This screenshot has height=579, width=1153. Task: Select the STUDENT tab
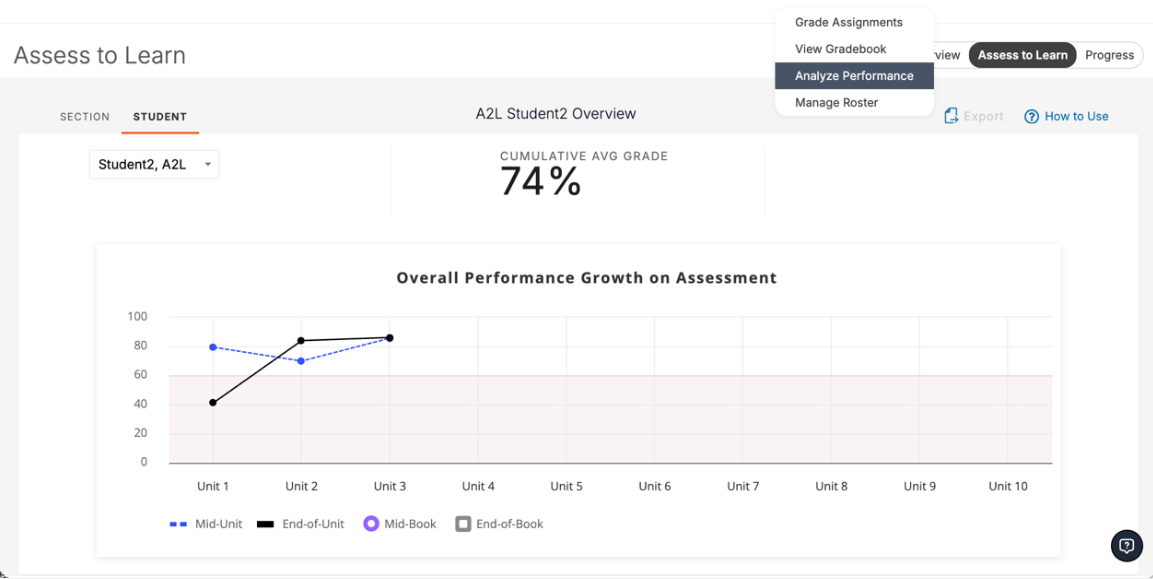pos(159,116)
